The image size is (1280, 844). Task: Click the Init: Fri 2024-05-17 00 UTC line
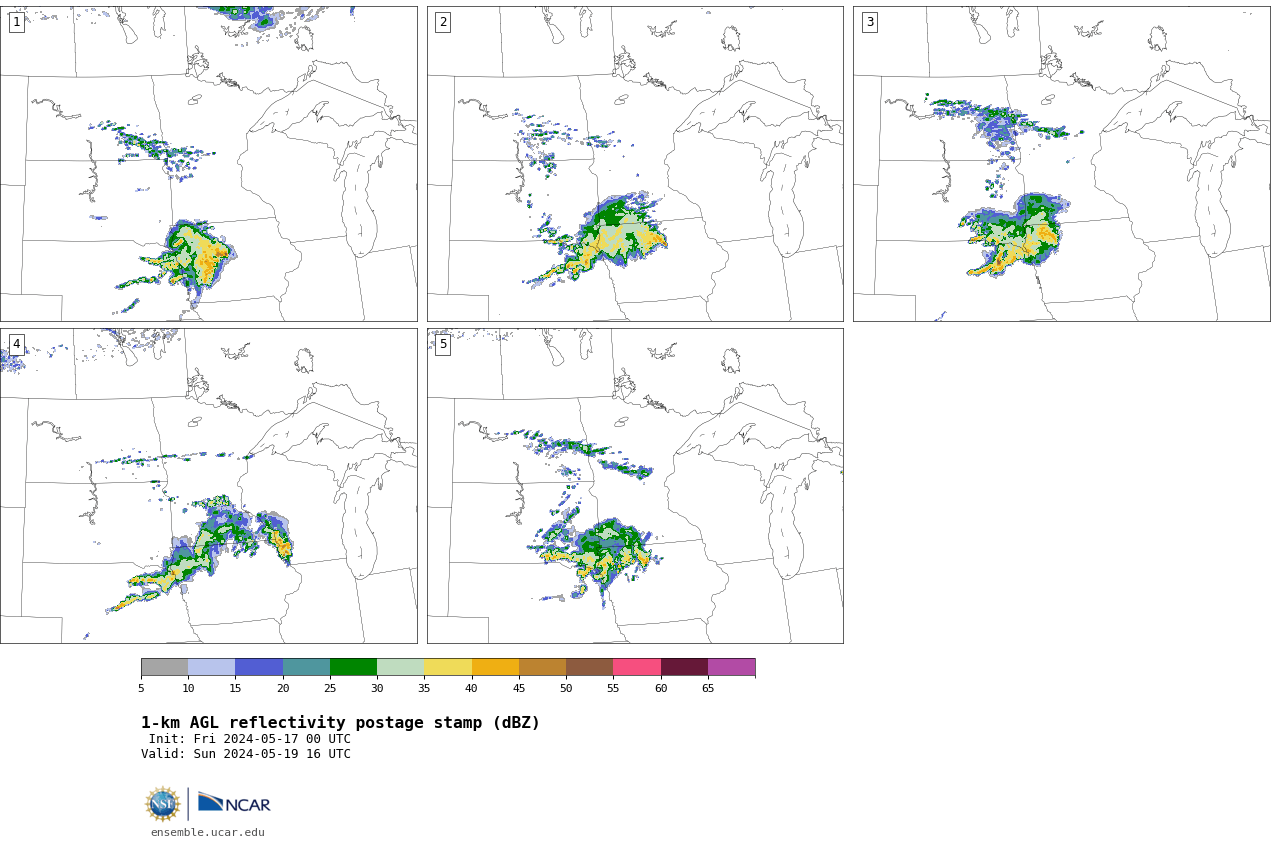pos(250,739)
